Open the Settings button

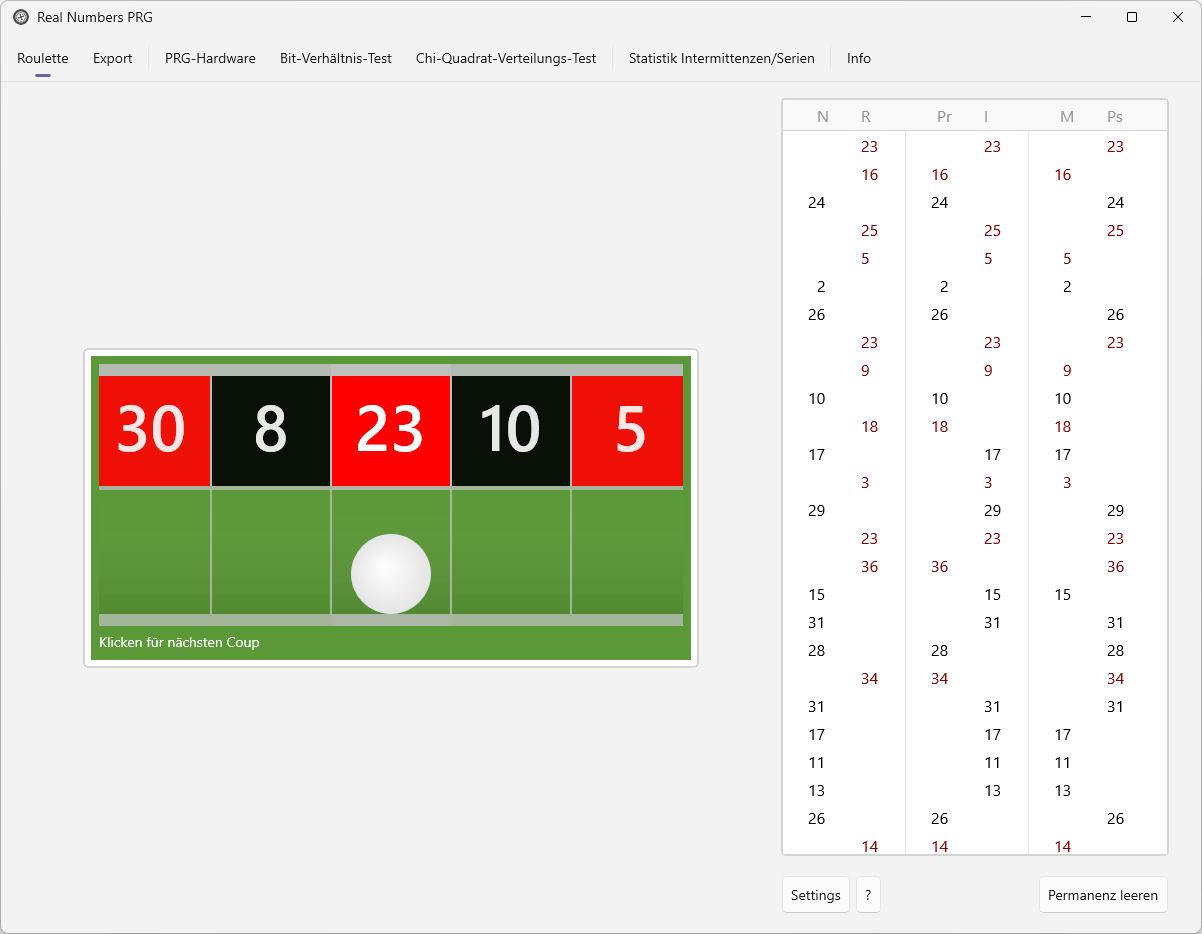coord(816,895)
